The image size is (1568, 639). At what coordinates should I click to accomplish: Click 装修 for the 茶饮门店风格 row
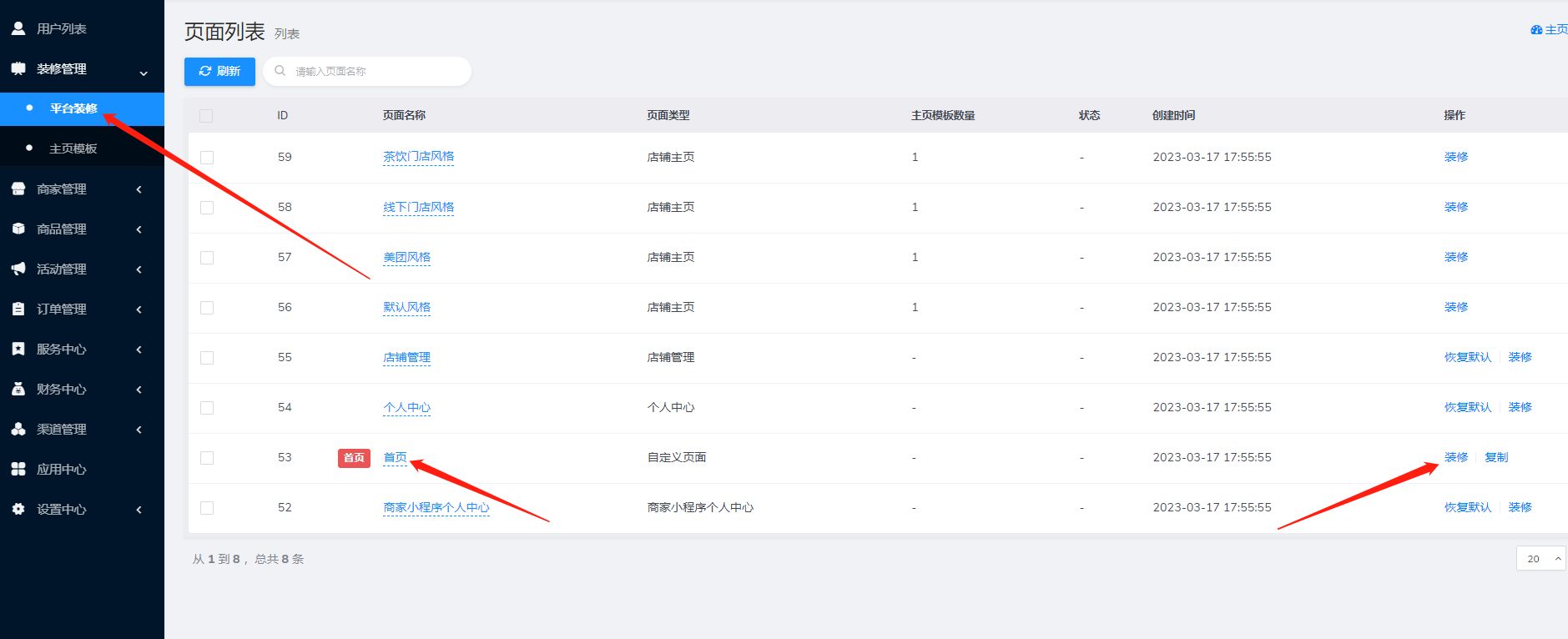pyautogui.click(x=1456, y=157)
